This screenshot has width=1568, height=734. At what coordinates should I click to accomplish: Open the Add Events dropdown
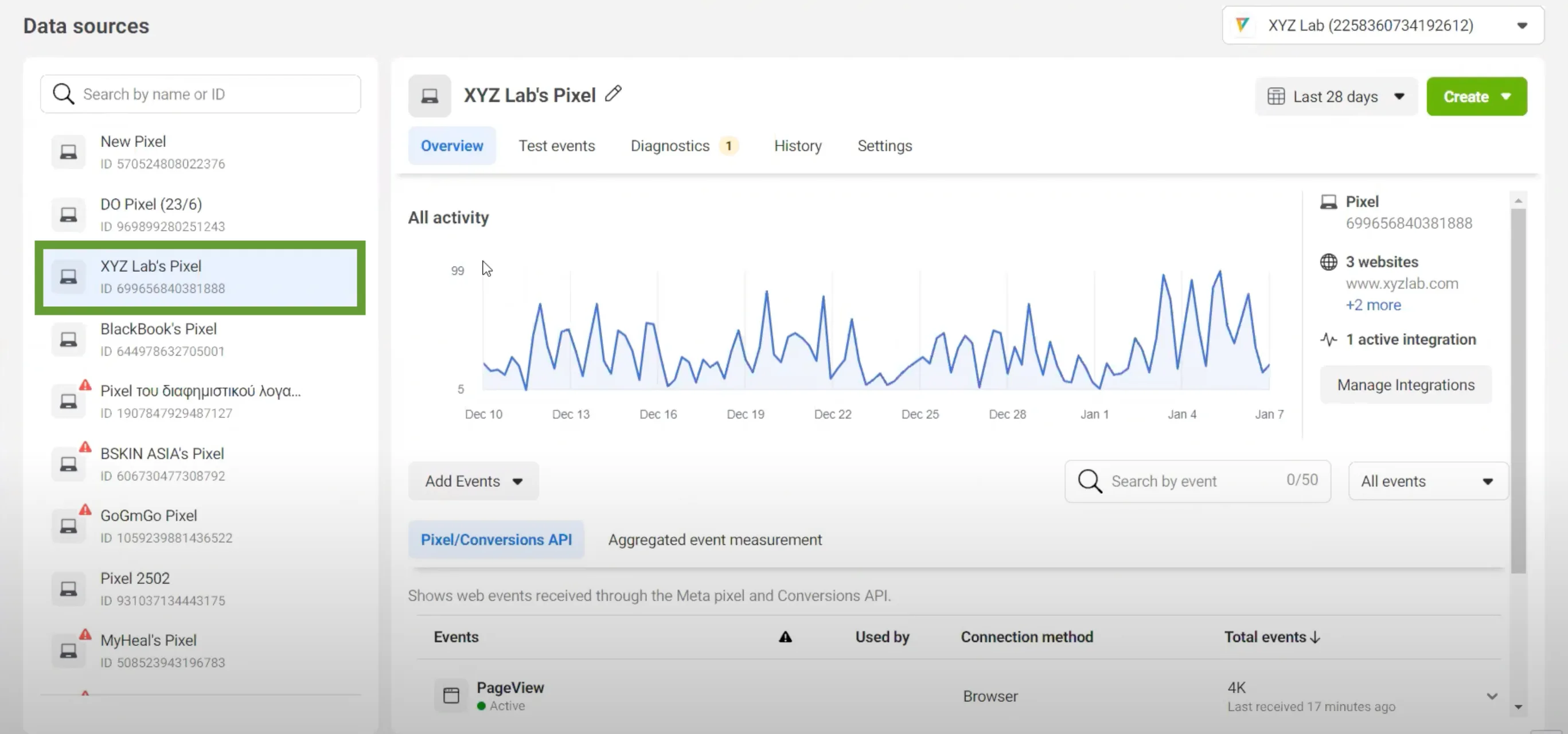(x=474, y=481)
